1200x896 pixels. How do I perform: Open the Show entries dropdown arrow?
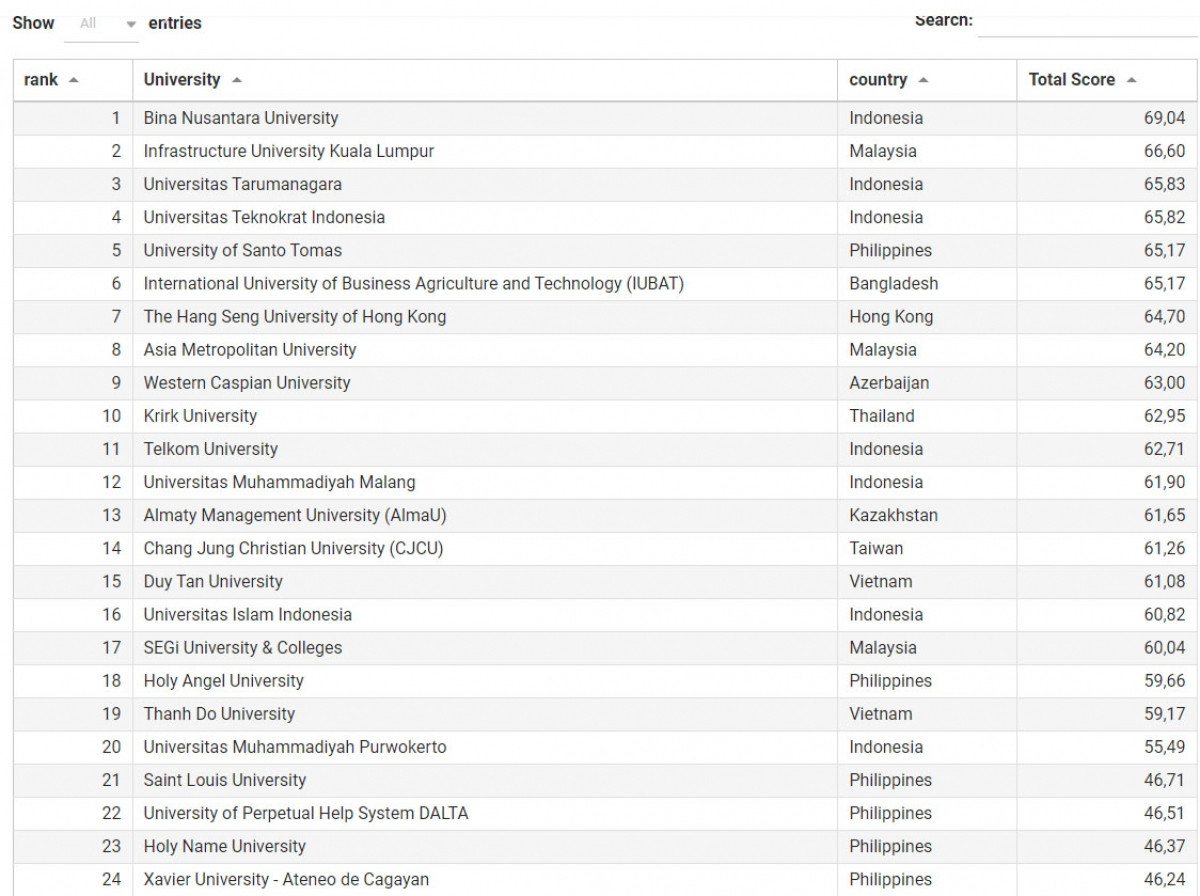pos(131,23)
